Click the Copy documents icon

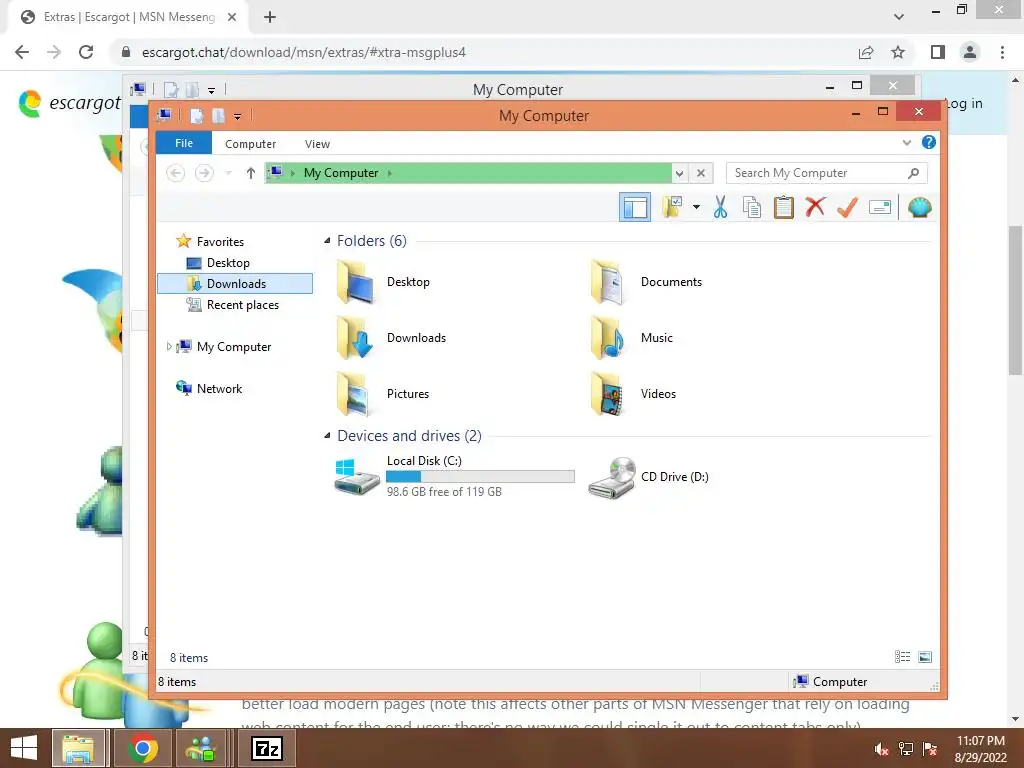pyautogui.click(x=752, y=207)
